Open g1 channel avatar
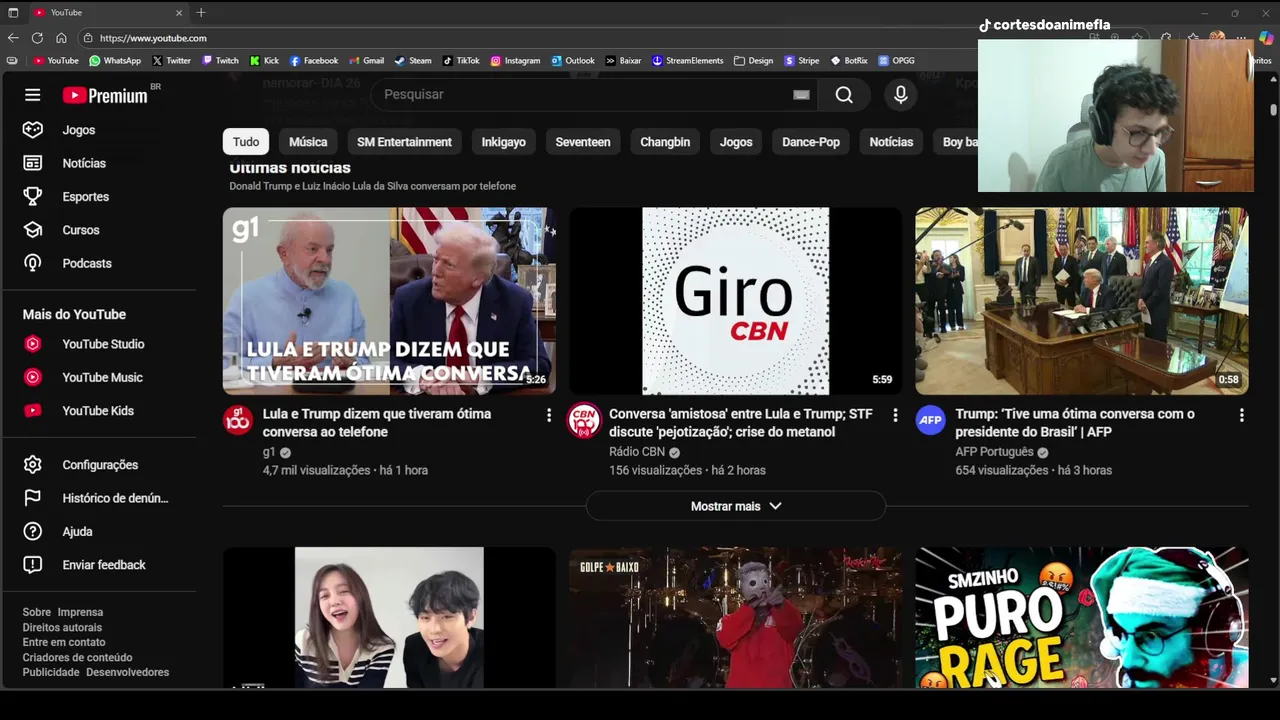This screenshot has width=1280, height=720. (x=237, y=420)
